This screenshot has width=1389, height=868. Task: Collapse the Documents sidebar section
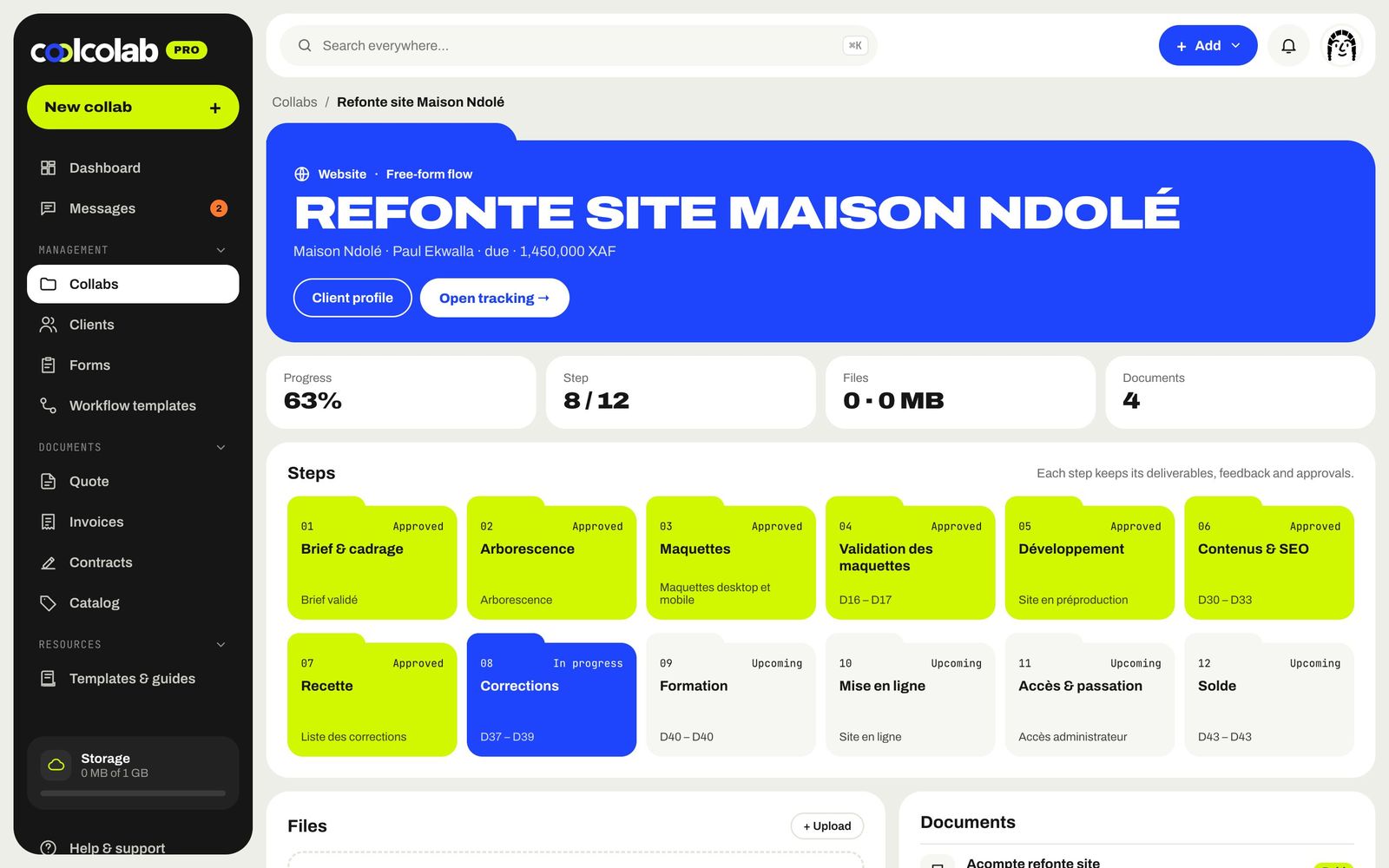click(221, 447)
